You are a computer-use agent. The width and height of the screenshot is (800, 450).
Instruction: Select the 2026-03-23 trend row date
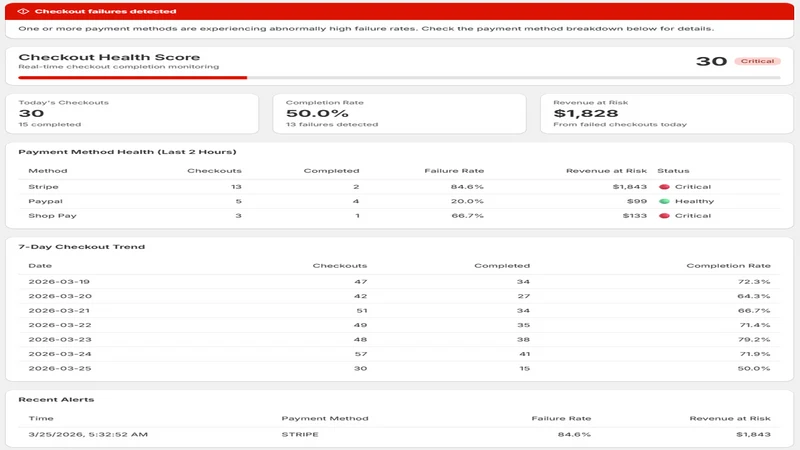pyautogui.click(x=60, y=339)
